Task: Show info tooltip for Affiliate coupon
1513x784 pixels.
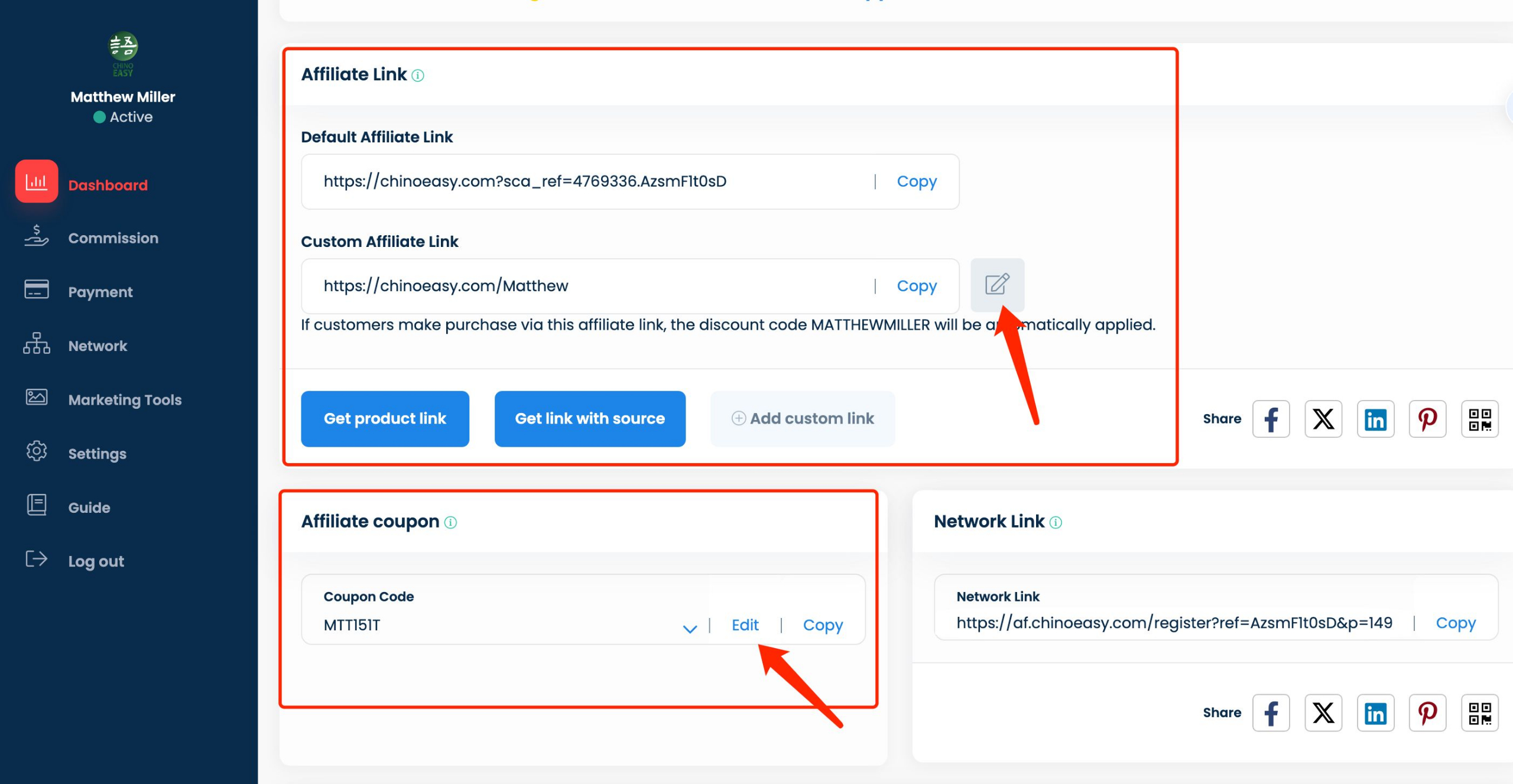Action: (450, 522)
